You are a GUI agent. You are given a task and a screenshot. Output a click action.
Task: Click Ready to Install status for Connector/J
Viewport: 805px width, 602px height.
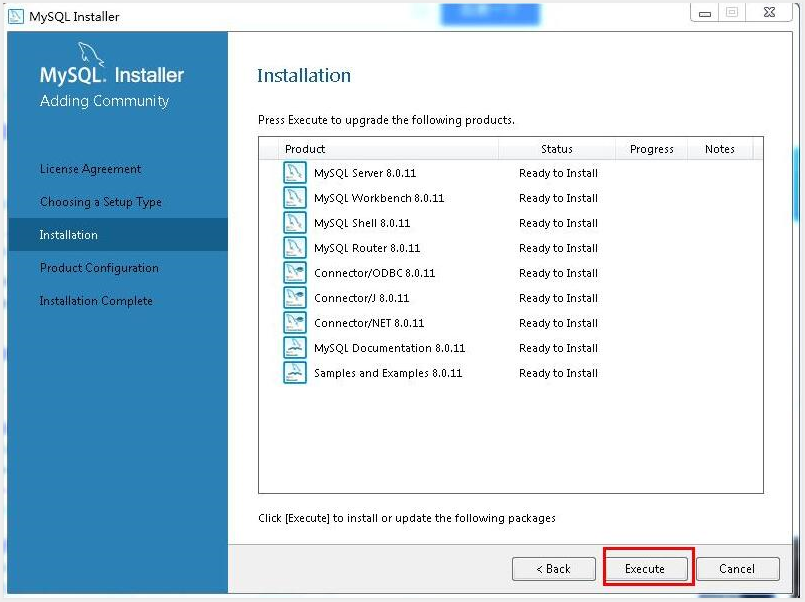[559, 298]
